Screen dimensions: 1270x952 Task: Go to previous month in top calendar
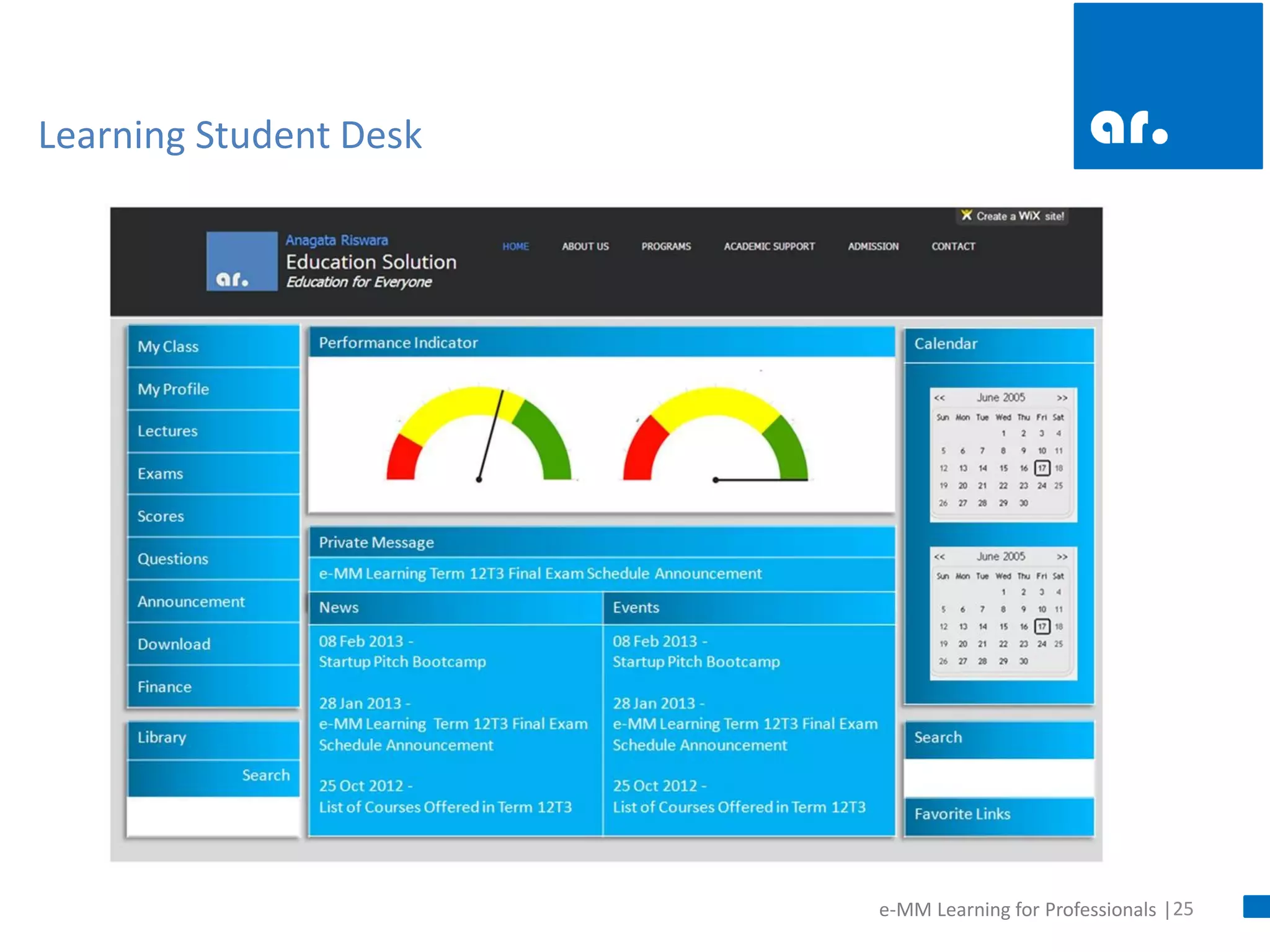939,398
